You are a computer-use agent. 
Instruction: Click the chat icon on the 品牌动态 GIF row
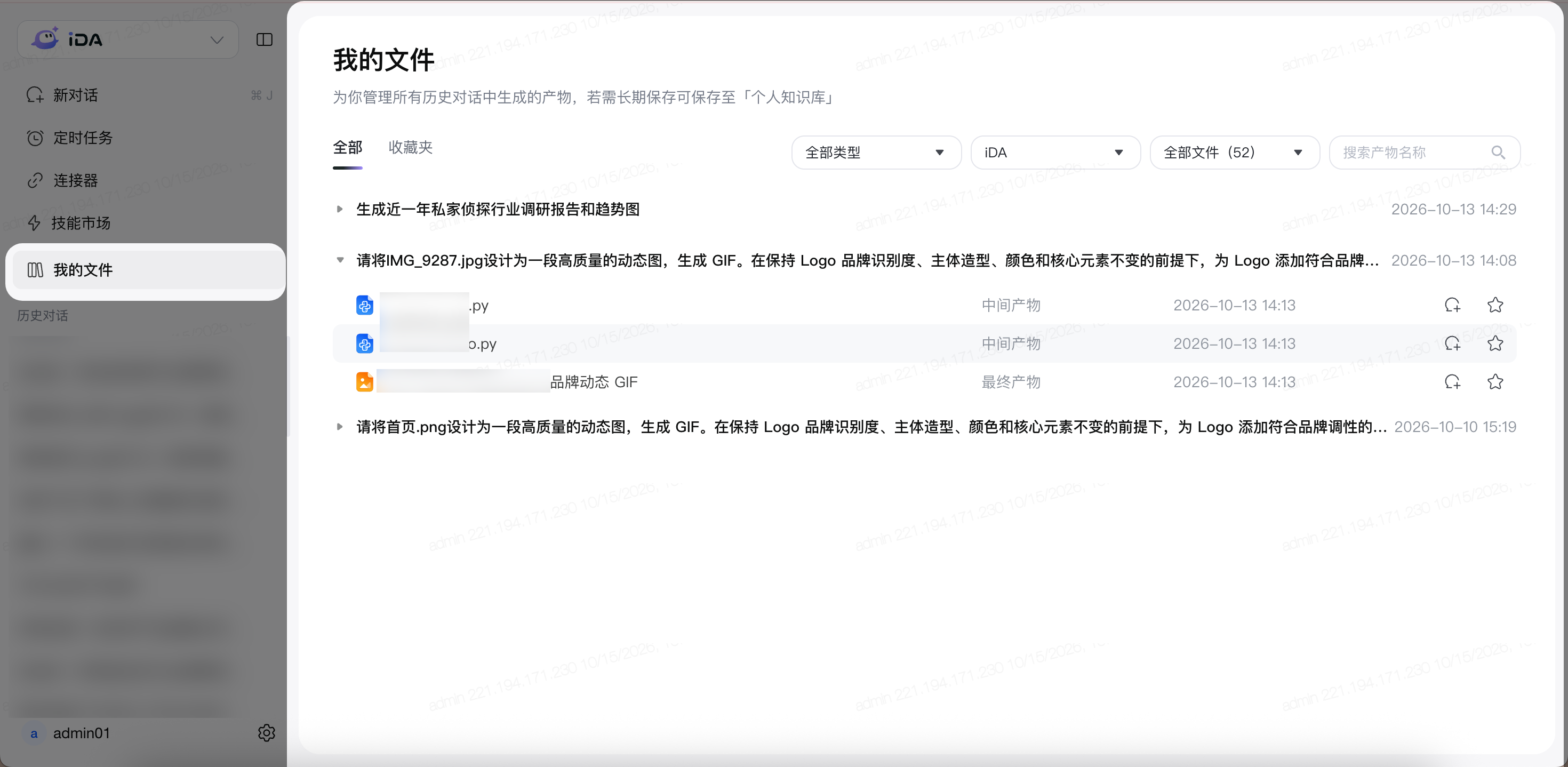tap(1452, 382)
